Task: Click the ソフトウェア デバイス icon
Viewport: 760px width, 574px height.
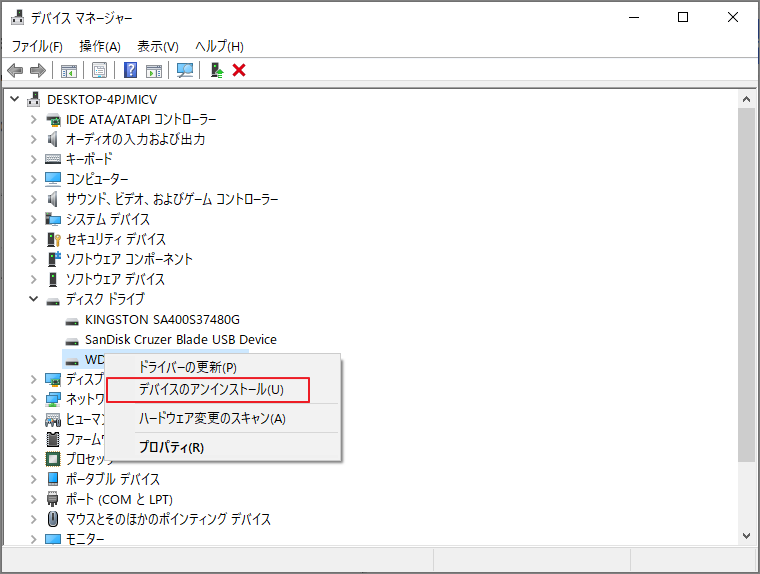Action: [53, 279]
